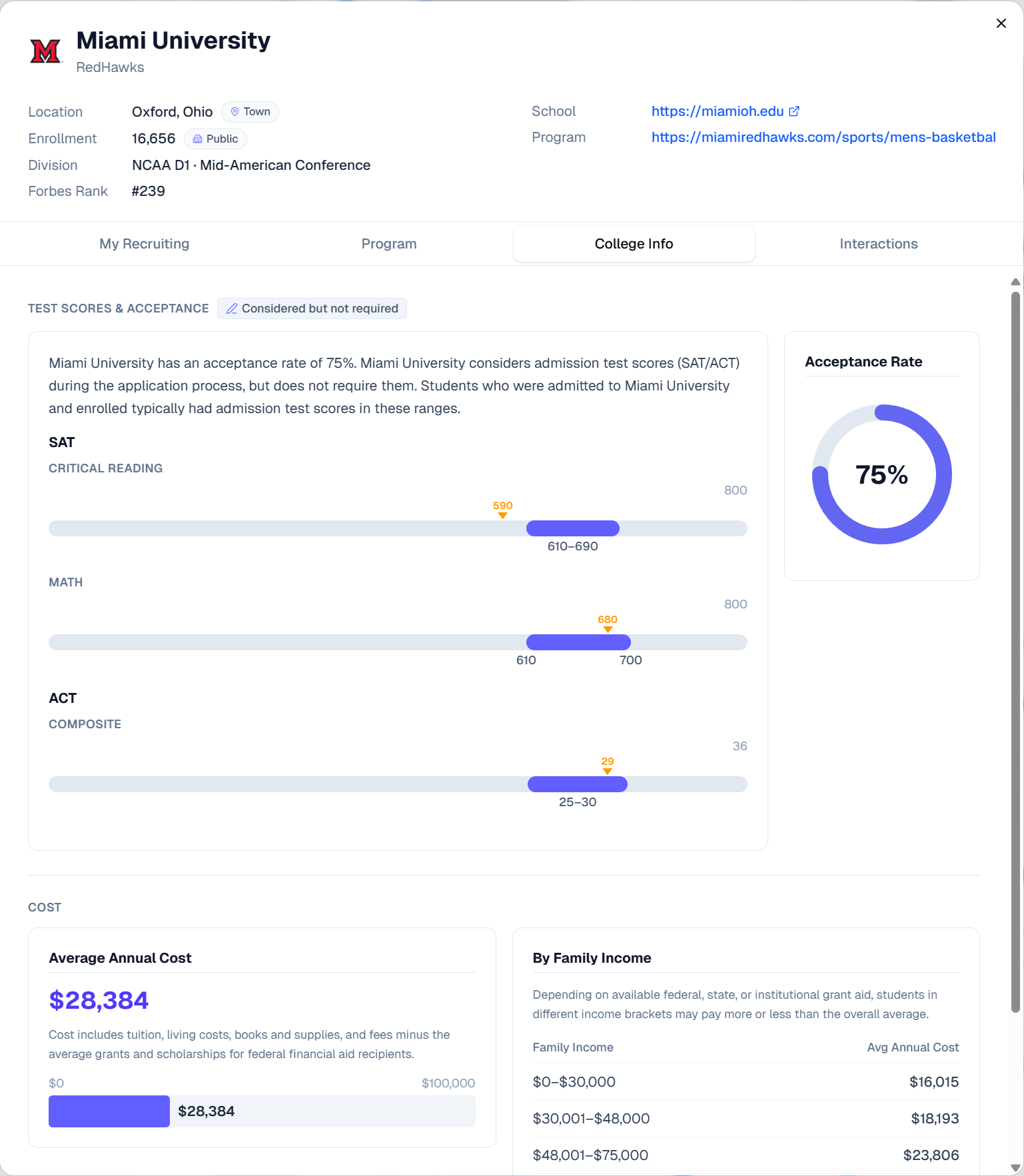Click the SAT Math 610 to 700 range bar
1024x1176 pixels.
[578, 642]
